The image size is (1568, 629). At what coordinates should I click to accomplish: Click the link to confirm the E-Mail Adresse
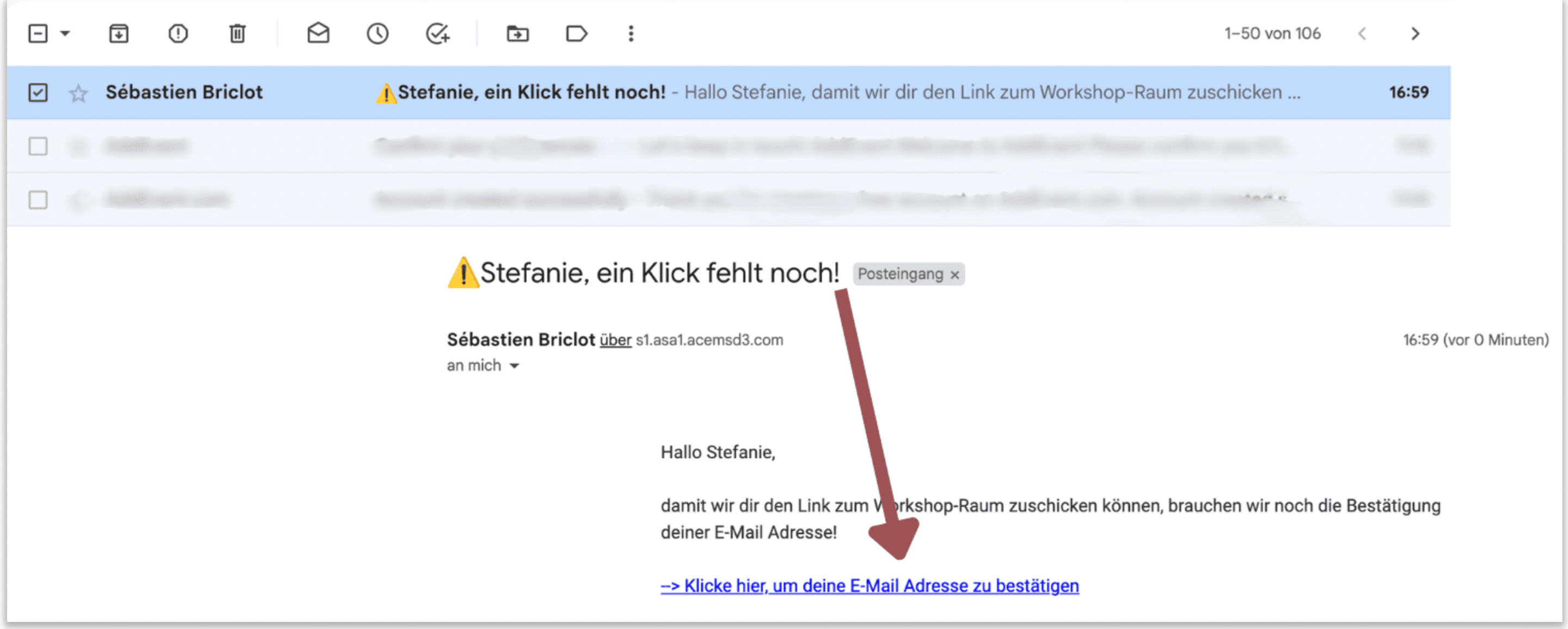[869, 586]
